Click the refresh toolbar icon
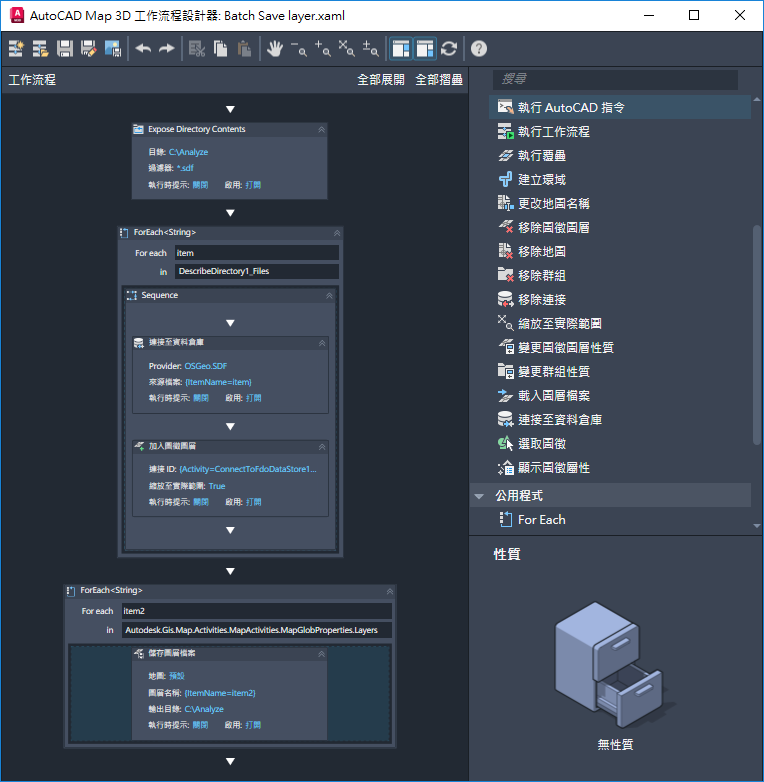Screen dimensions: 764x782 coord(449,48)
